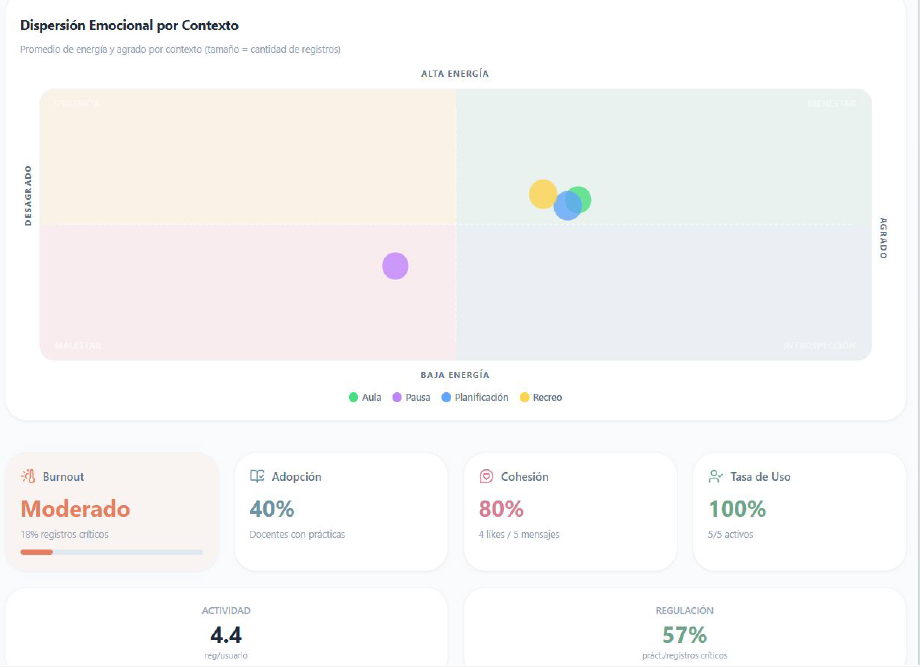920x667 pixels.
Task: Open the Burnout Moderado card details
Action: [x=110, y=510]
